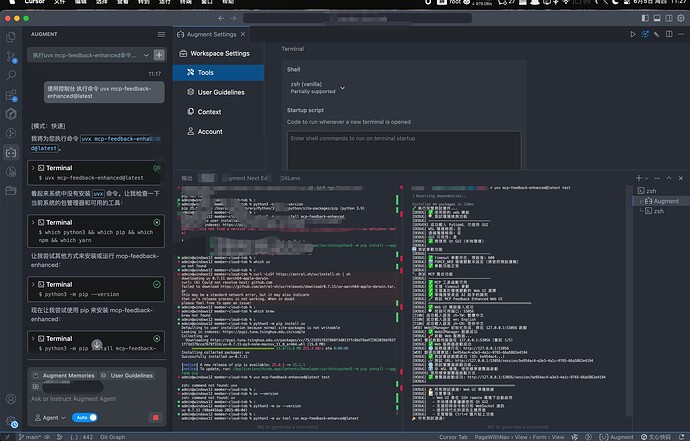Switch to the GitLens panel tab
The image size is (690, 441).
pos(290,178)
